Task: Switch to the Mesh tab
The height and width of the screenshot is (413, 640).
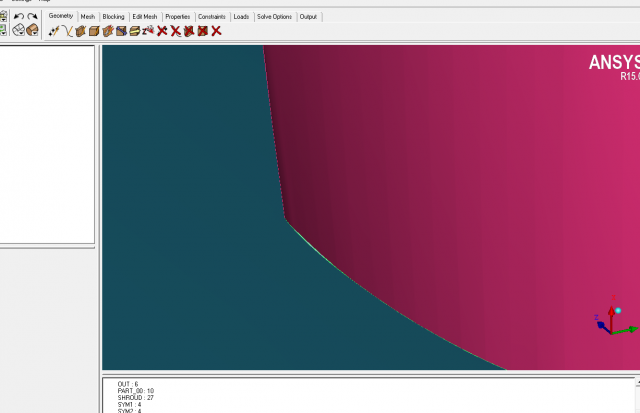Action: coord(88,17)
